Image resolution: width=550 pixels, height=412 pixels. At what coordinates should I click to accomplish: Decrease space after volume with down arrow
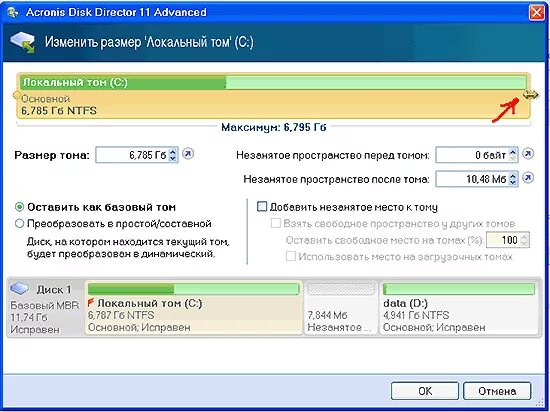513,183
